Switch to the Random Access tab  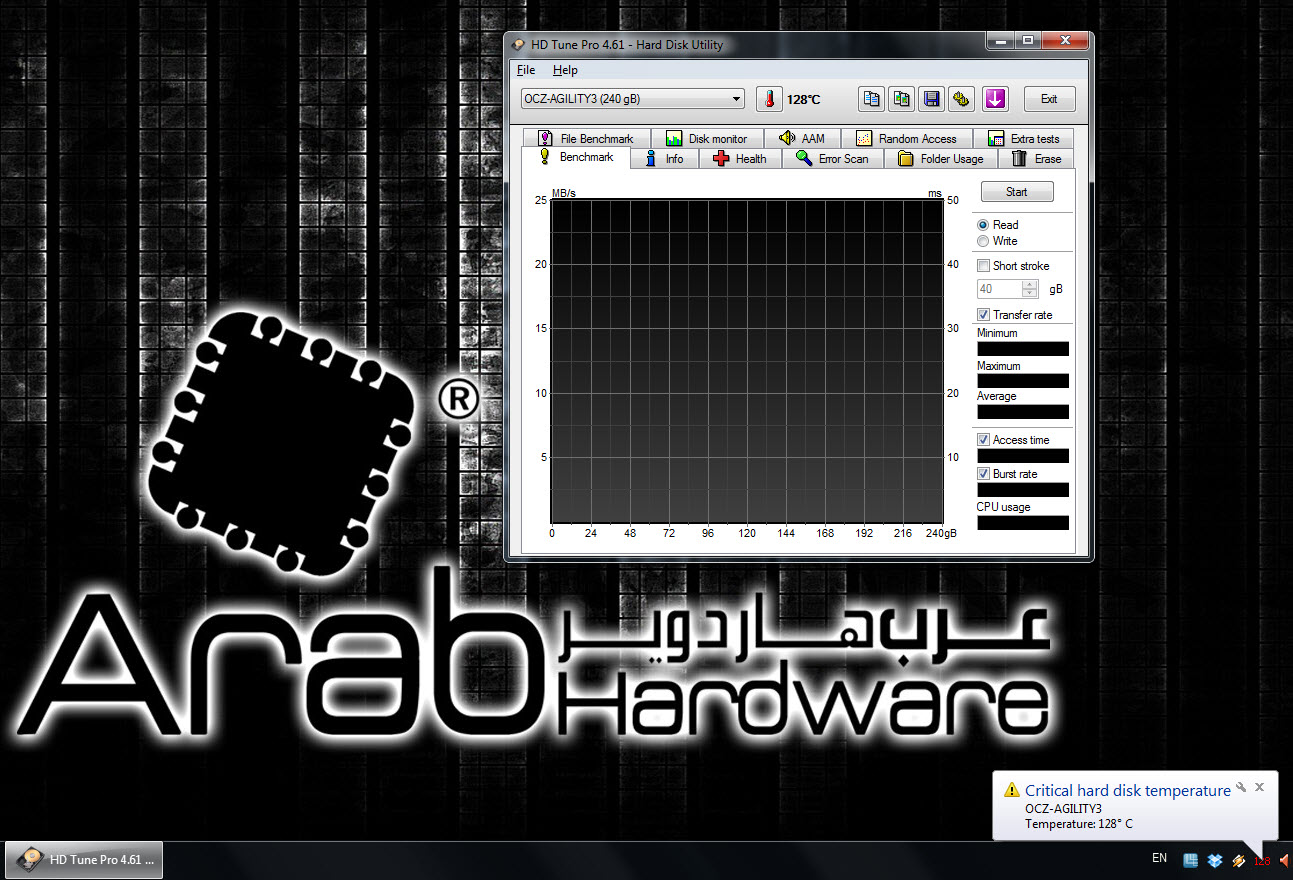907,139
